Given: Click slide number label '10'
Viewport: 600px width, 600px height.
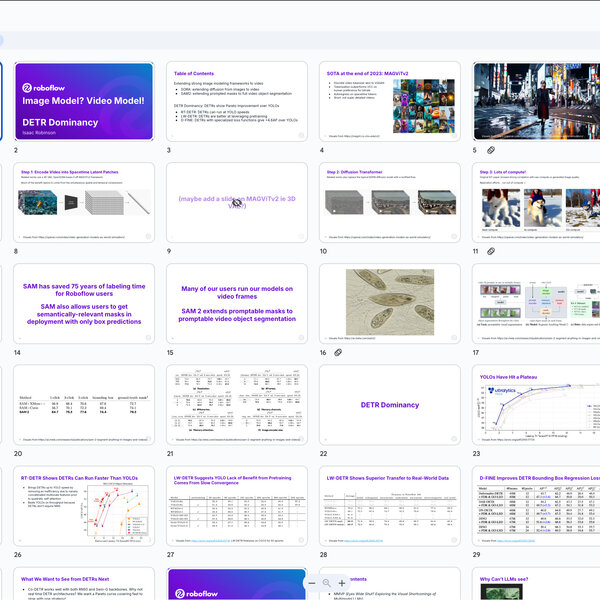Looking at the screenshot, I should 323,251.
